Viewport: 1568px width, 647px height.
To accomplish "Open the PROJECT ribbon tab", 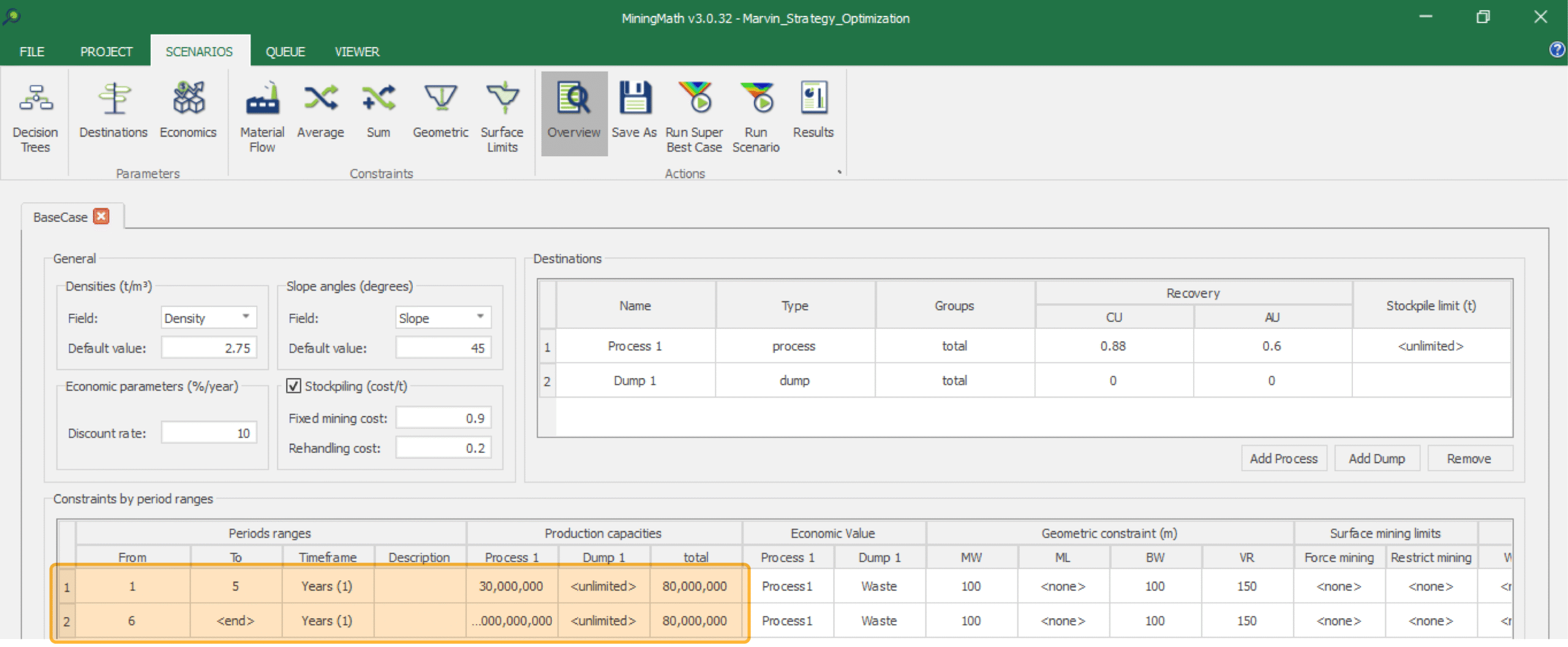I will click(x=106, y=51).
